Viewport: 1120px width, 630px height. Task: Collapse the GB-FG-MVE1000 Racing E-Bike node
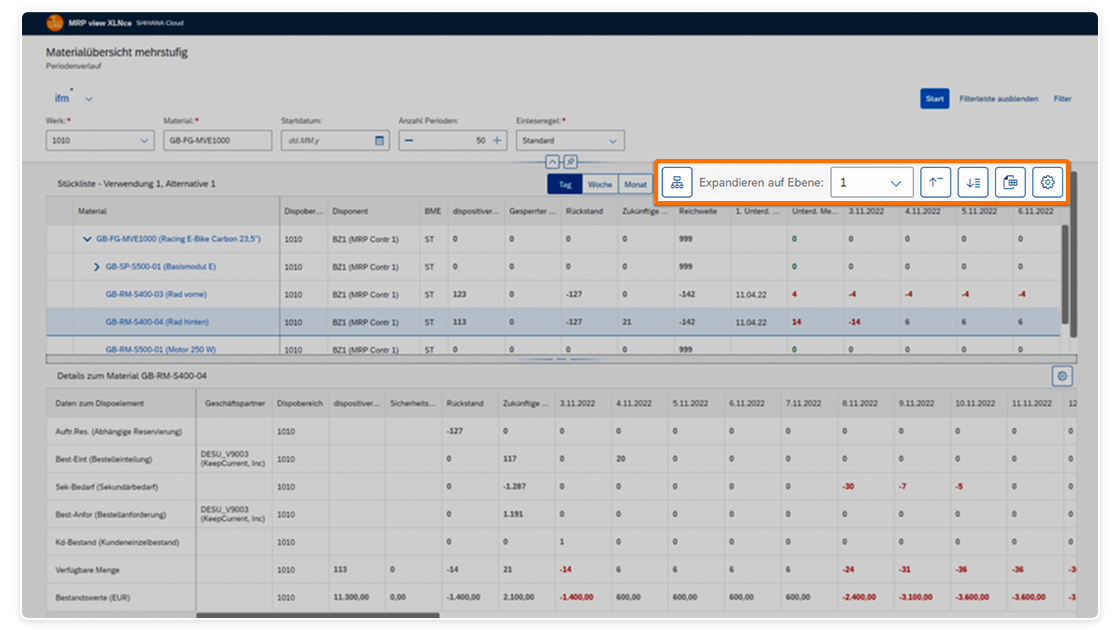[x=87, y=239]
